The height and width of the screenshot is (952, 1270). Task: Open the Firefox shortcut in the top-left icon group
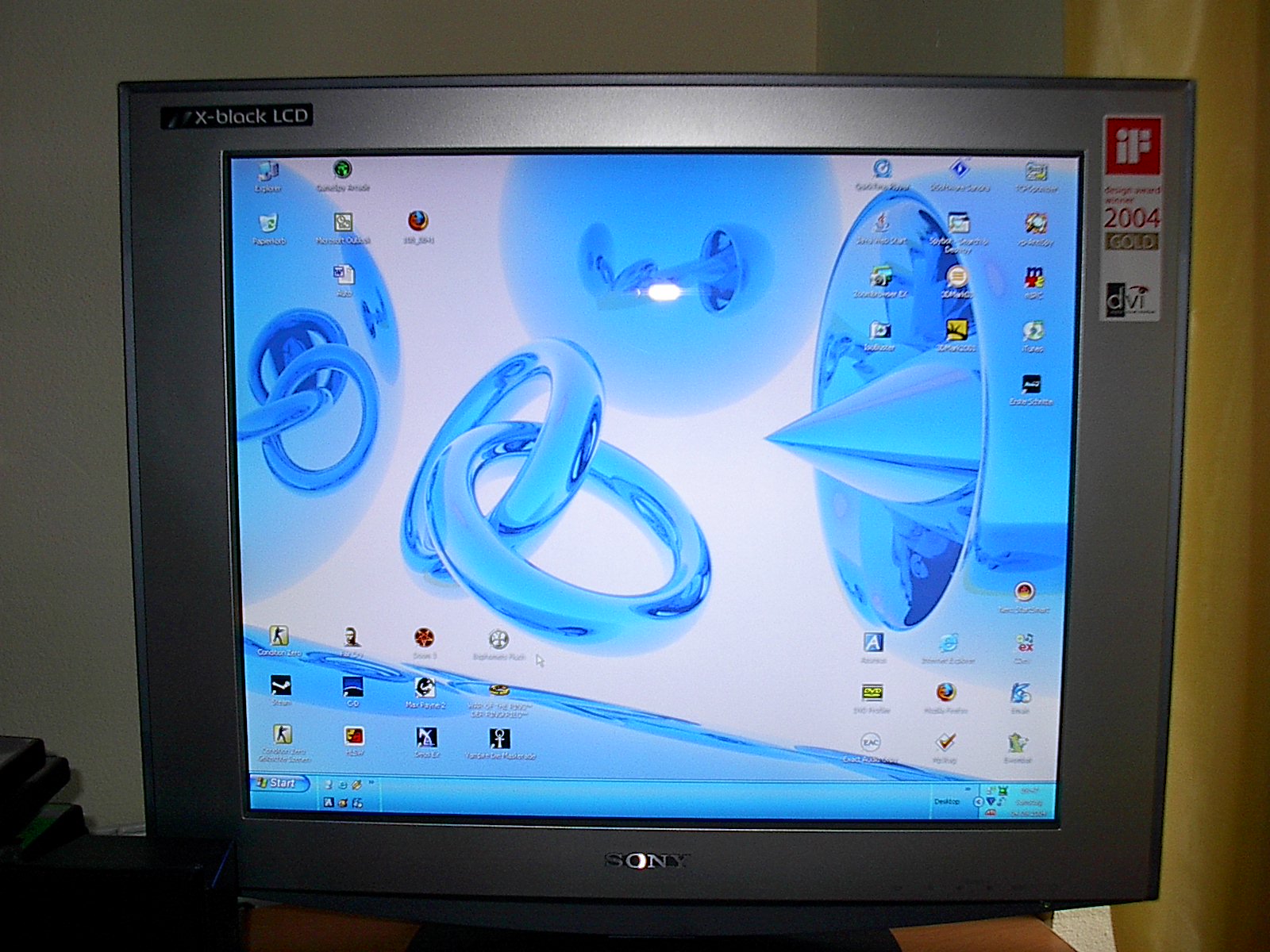[418, 221]
